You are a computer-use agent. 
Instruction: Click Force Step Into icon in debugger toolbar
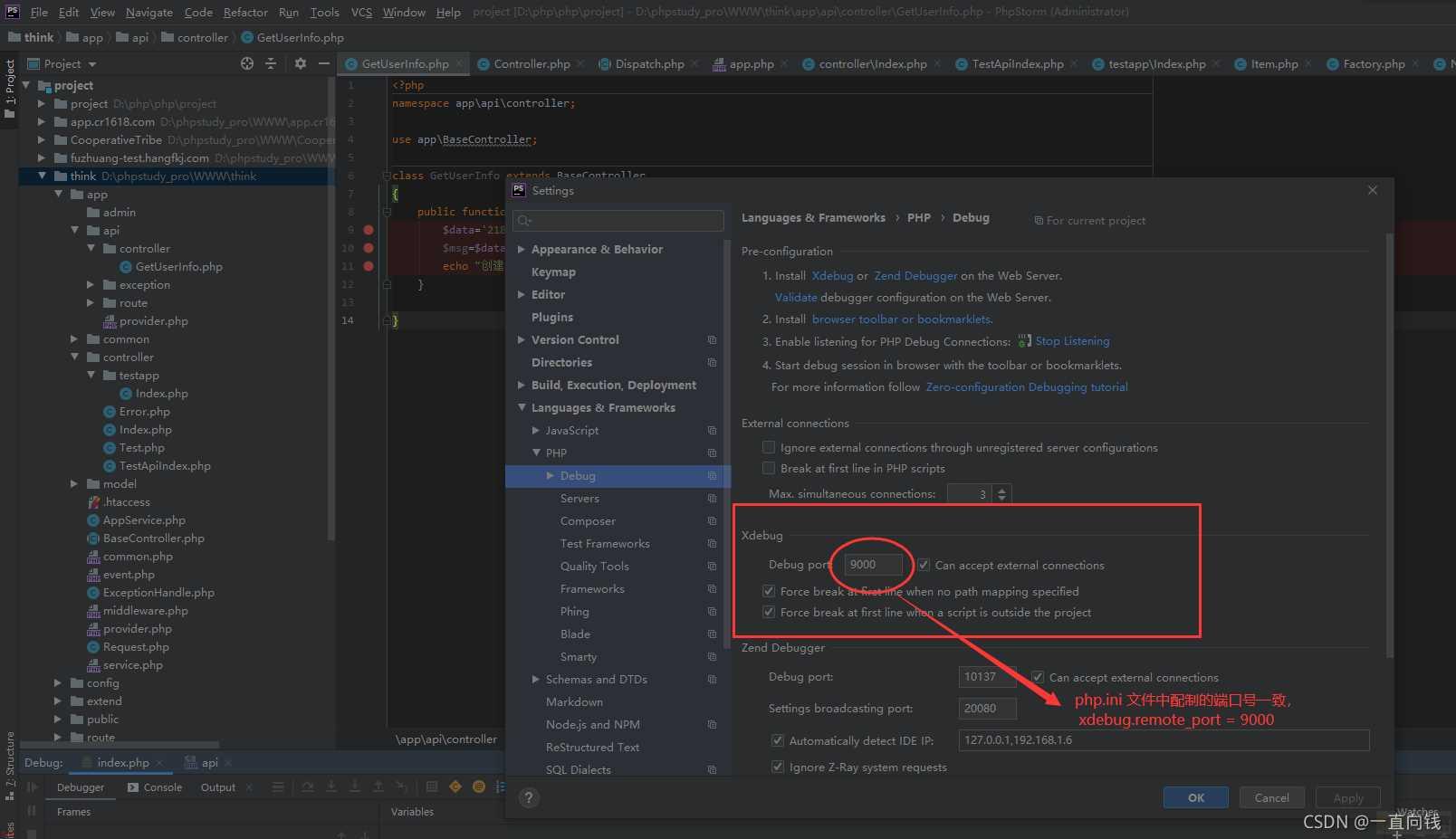355,787
